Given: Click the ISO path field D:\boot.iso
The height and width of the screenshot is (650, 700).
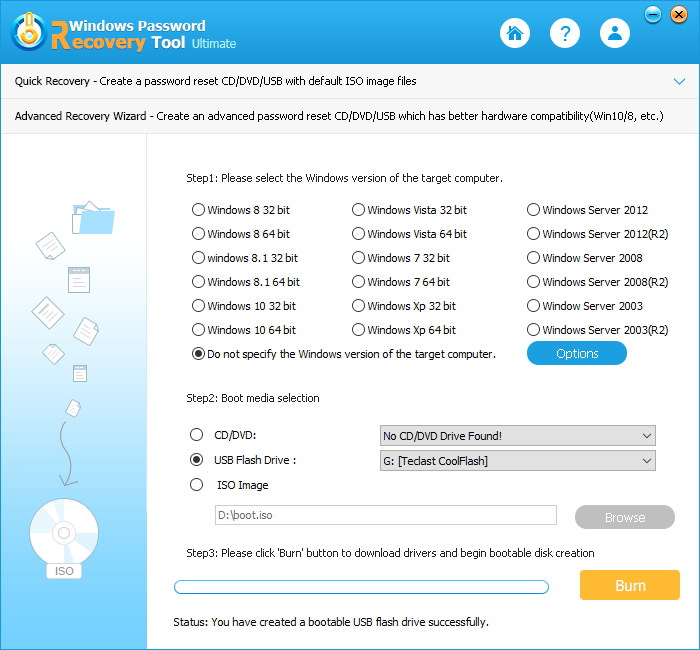Looking at the screenshot, I should click(386, 515).
